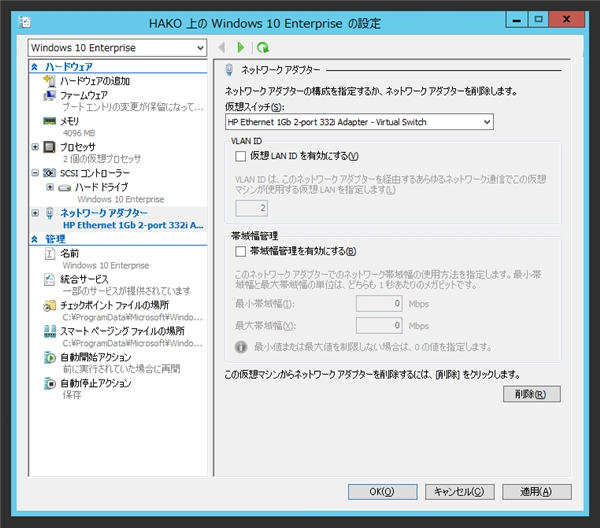600x528 pixels.
Task: Click the Network Adapter tree icon
Action: 49,213
